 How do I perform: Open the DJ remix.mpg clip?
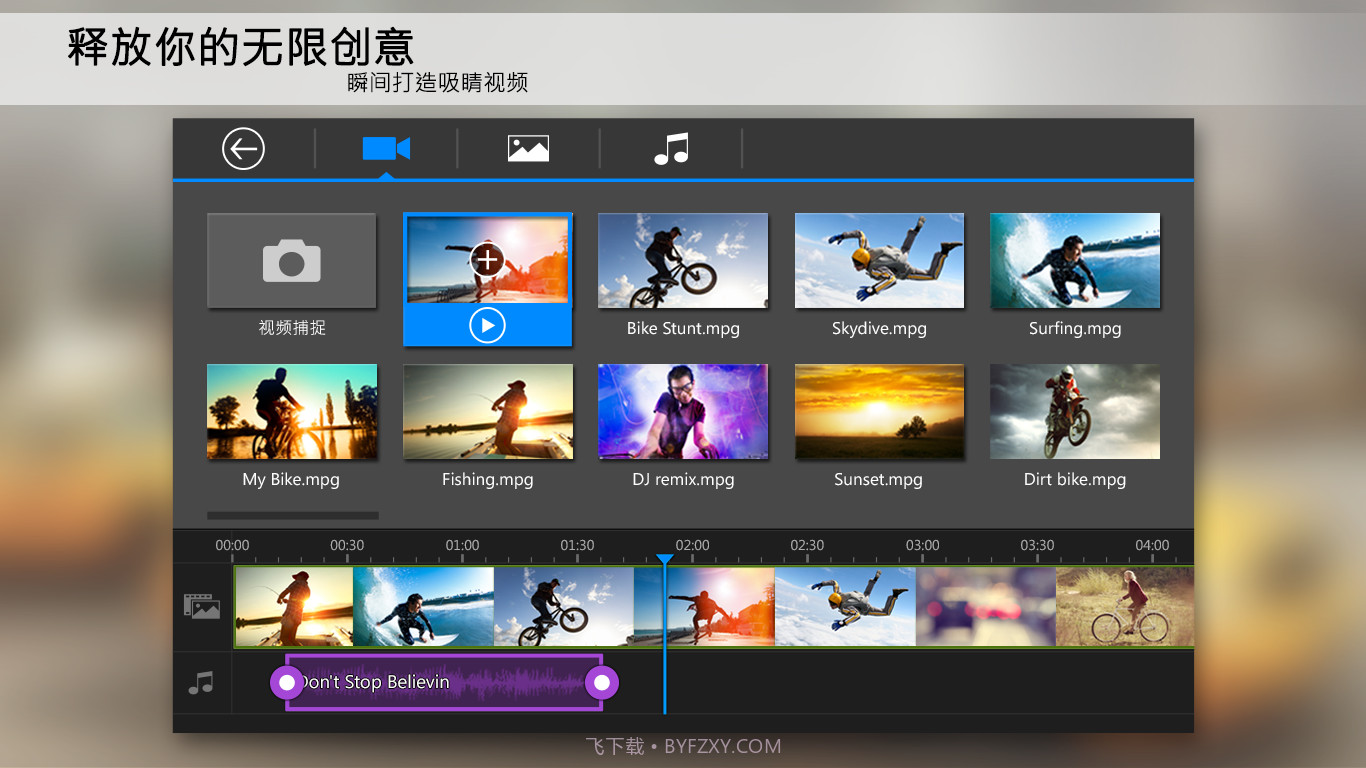[x=682, y=411]
